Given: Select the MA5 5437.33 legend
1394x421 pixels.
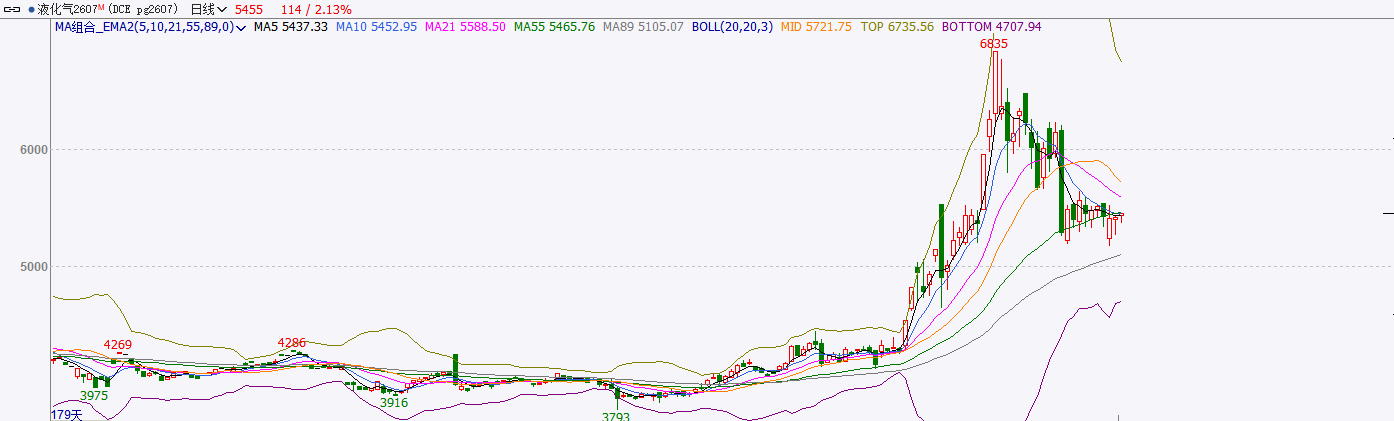Looking at the screenshot, I should tap(290, 27).
